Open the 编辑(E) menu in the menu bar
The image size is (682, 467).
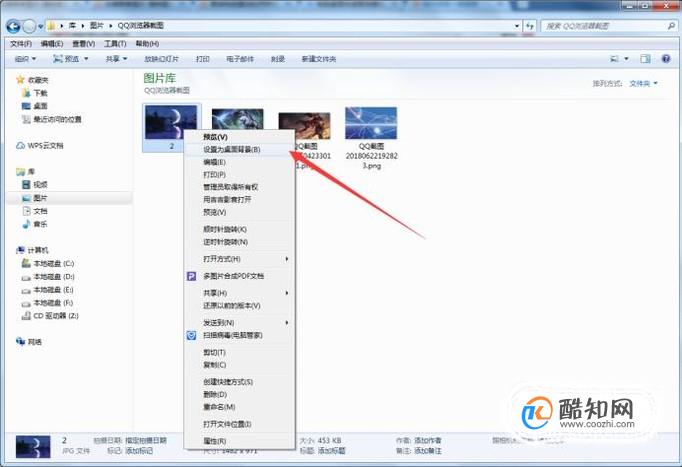pyautogui.click(x=52, y=44)
